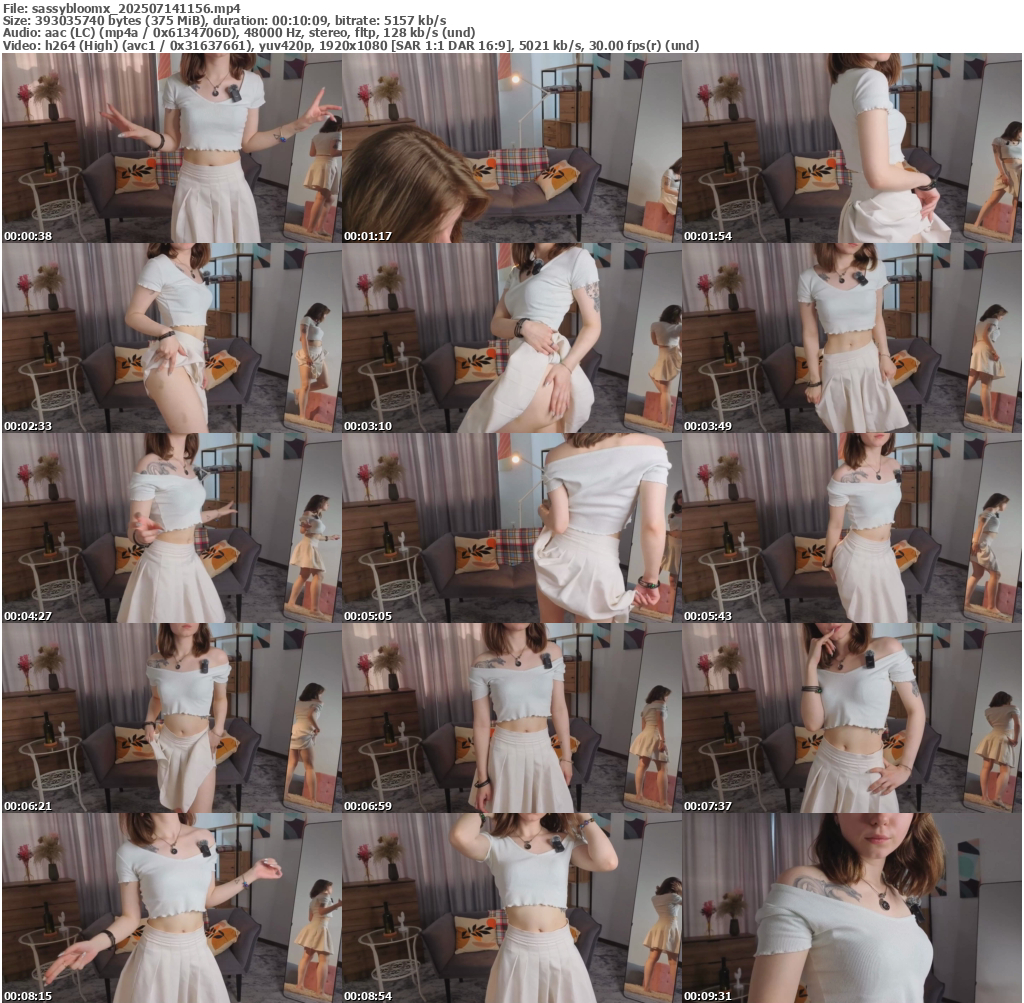Open the thumbnail stamped 00:00:38

[x=172, y=148]
